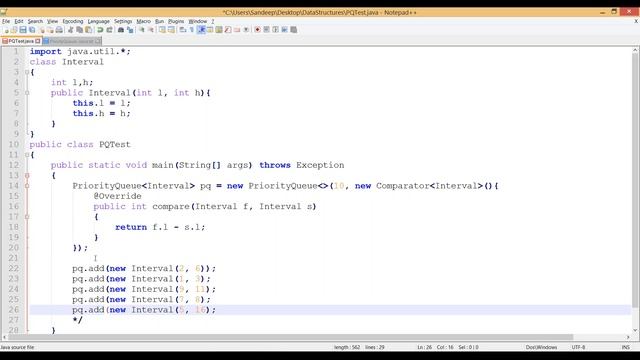Undo the last edit via toolbar arrow
The width and height of the screenshot is (640, 360).
[100, 30]
